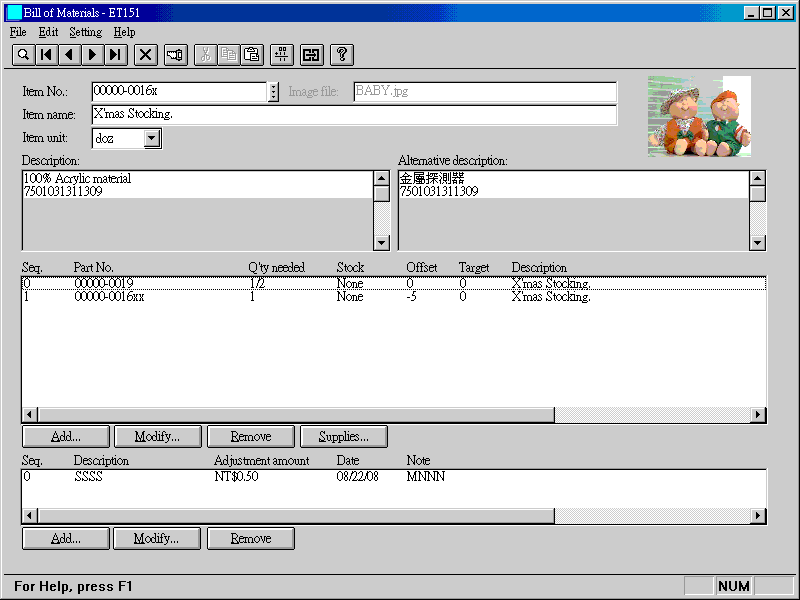Screen dimensions: 800x600
Task: Click the baby dolls image thumbnail
Action: (699, 116)
